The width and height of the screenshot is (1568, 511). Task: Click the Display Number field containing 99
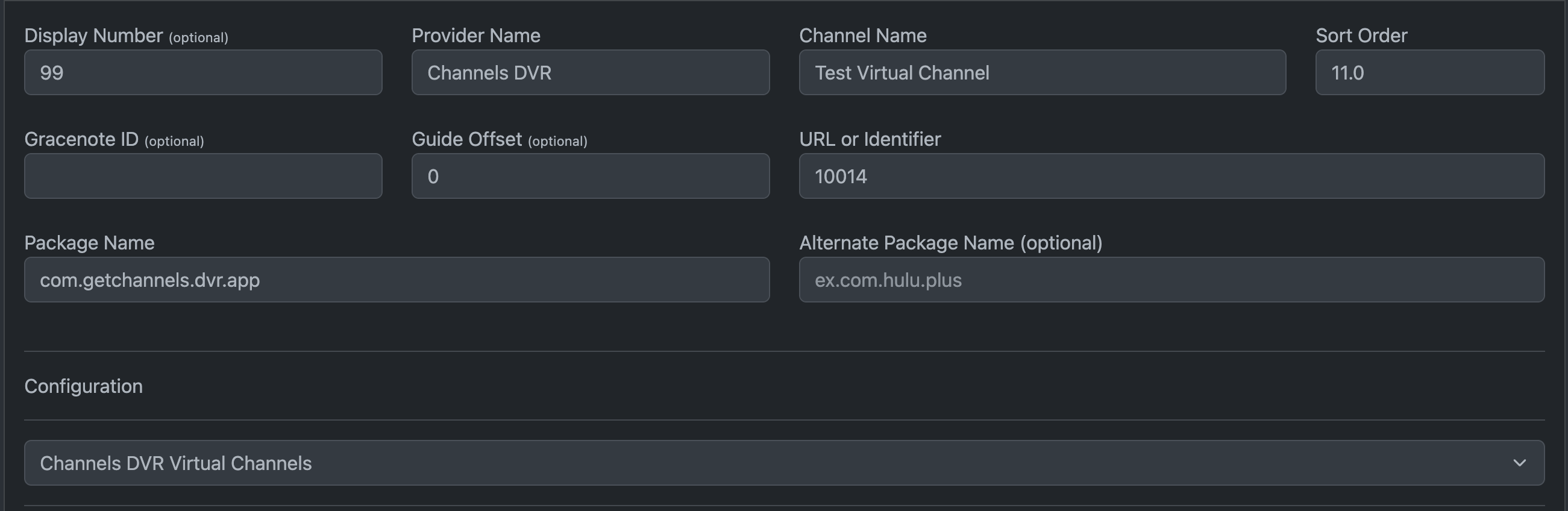tap(202, 72)
